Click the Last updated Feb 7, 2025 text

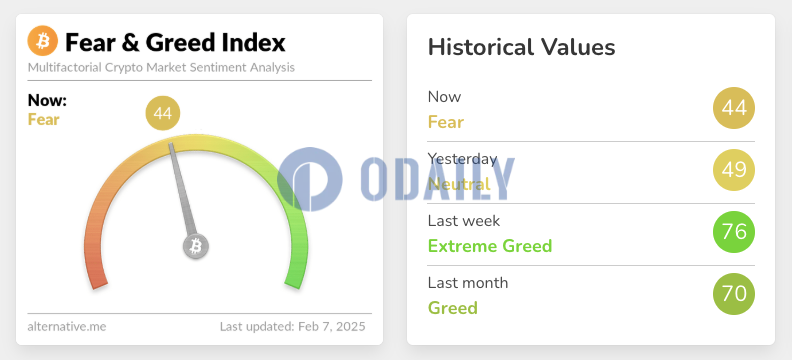tap(292, 327)
